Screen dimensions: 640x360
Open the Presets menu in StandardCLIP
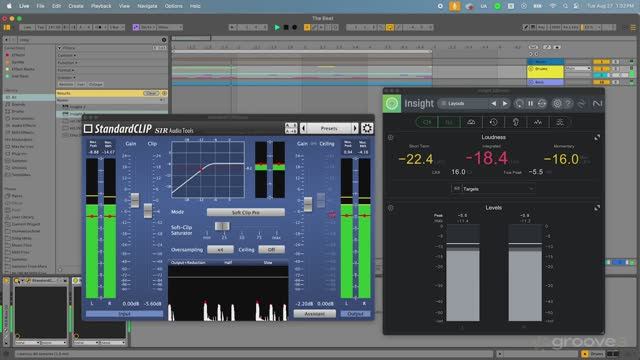pyautogui.click(x=329, y=128)
